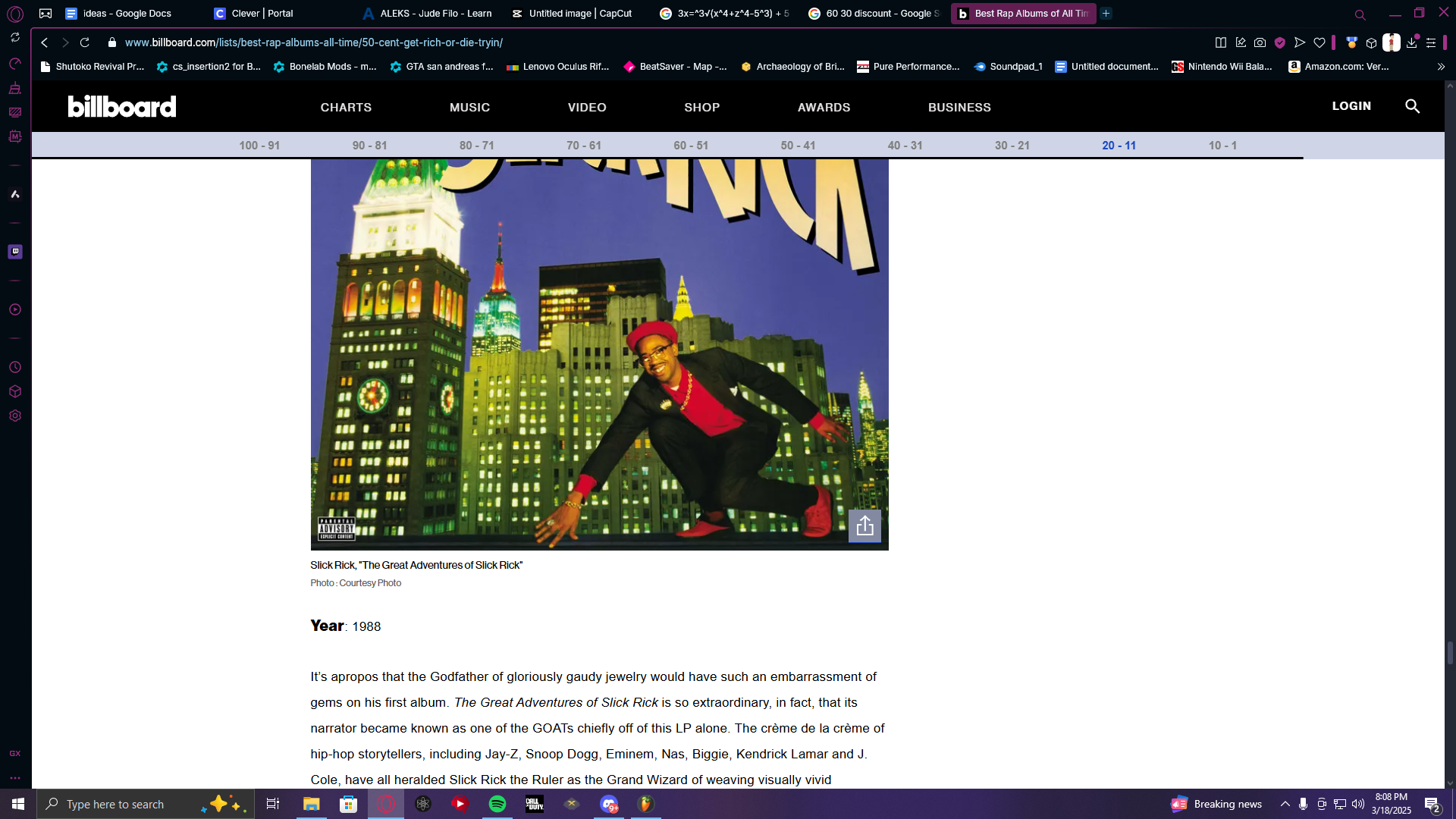Open the VIDEO menu on Billboard
The image size is (1456, 819).
click(587, 107)
